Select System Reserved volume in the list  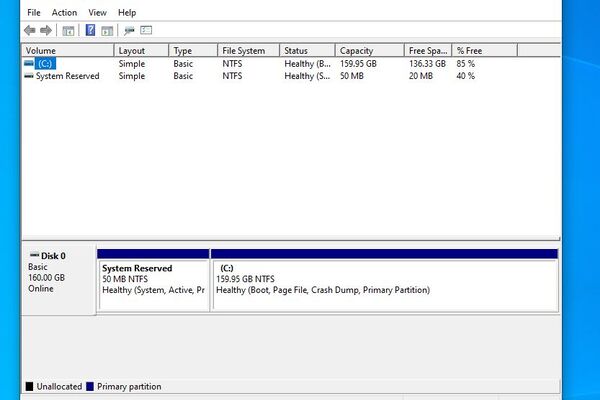coord(66,76)
